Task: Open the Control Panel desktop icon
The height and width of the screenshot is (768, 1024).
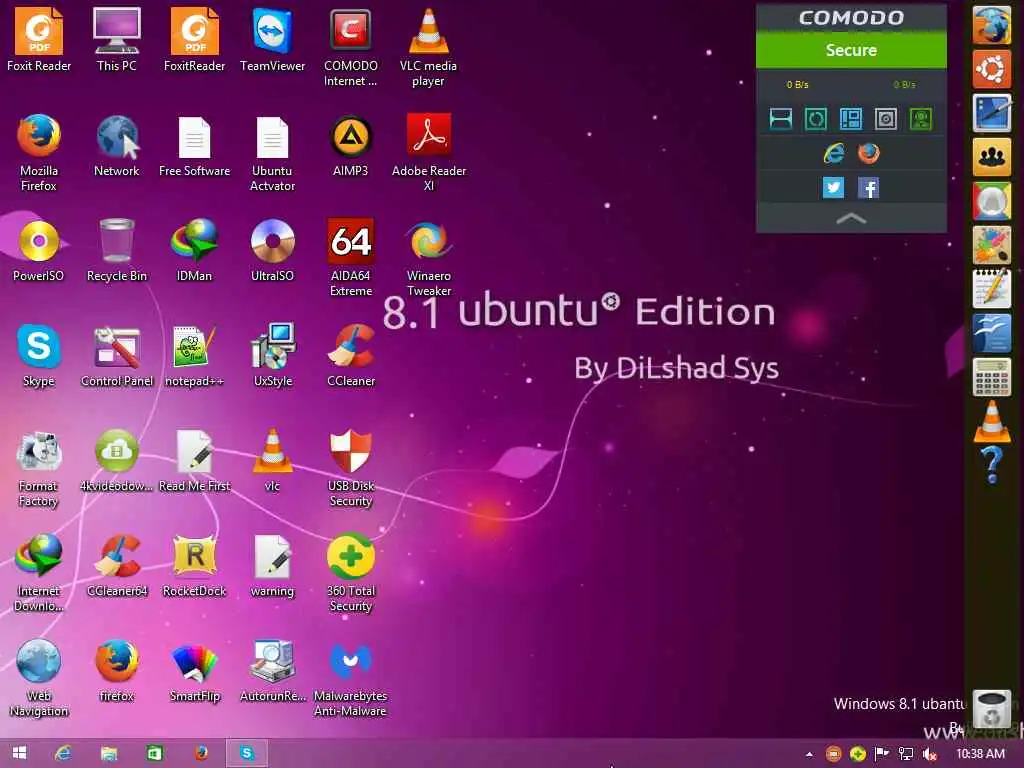Action: [116, 355]
